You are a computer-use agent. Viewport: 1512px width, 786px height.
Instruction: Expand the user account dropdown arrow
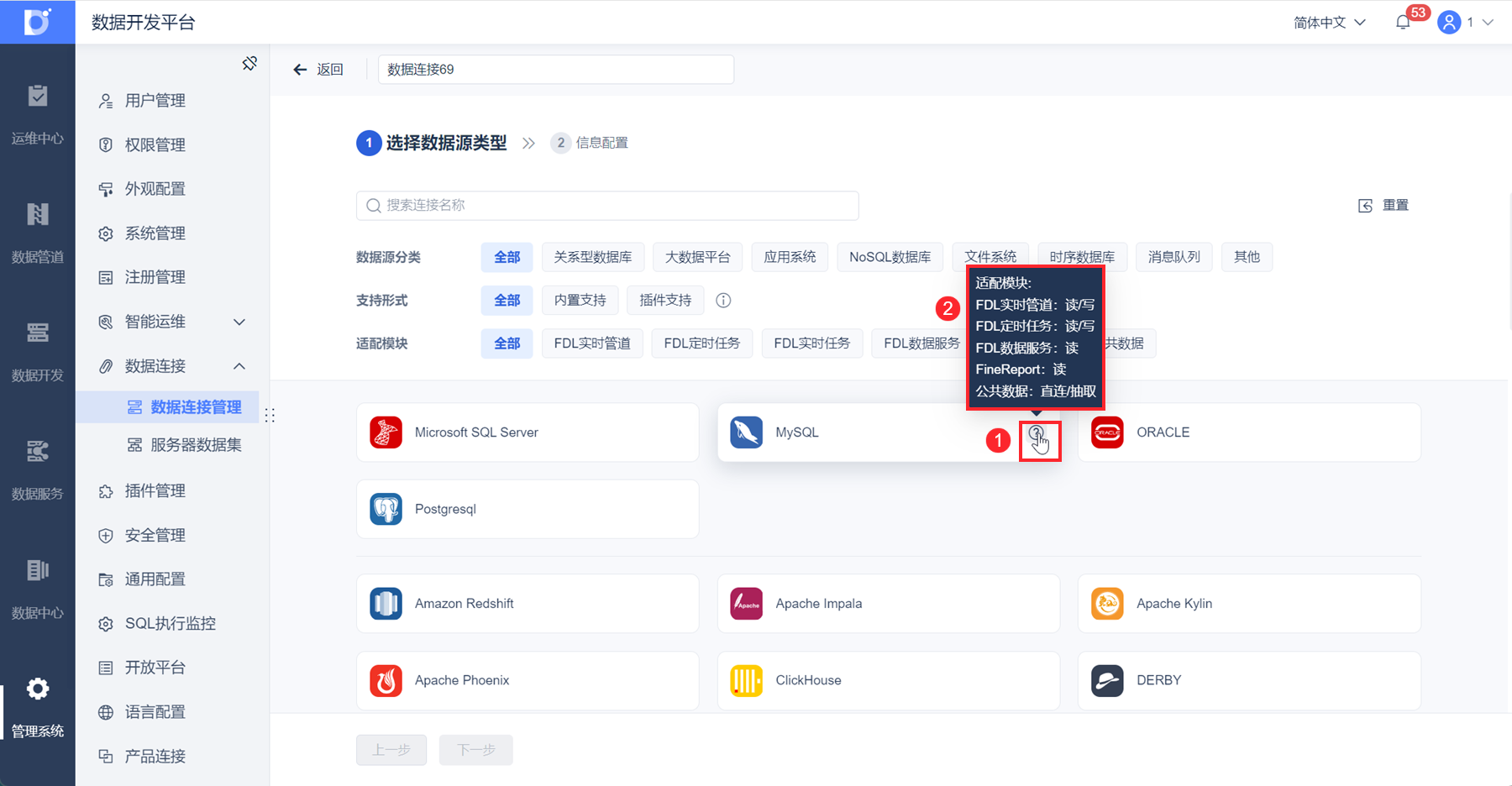(x=1488, y=23)
